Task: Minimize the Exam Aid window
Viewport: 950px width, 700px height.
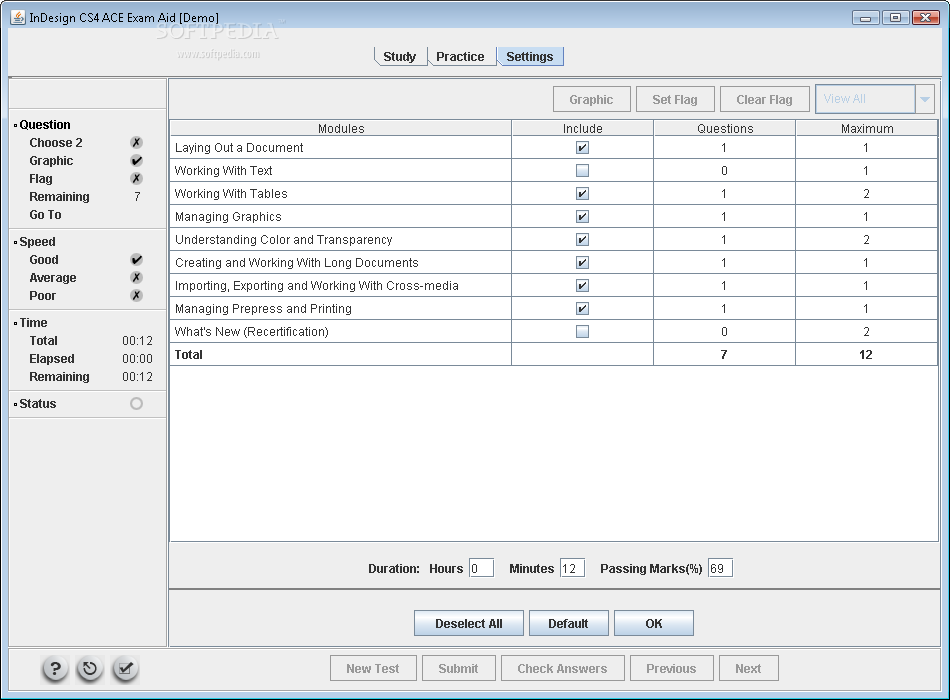Action: pyautogui.click(x=865, y=18)
